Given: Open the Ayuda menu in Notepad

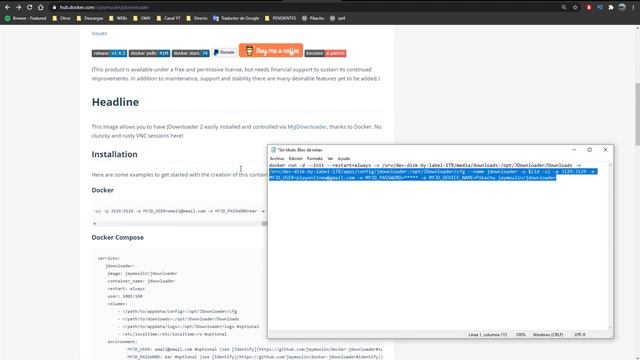Looking at the screenshot, I should point(344,158).
